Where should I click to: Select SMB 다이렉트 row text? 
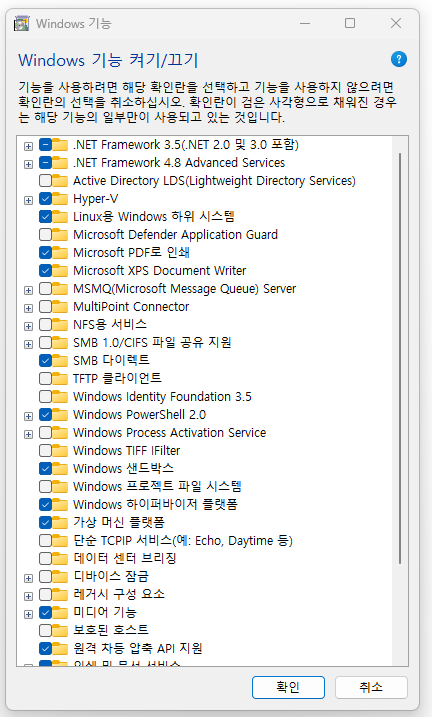(112, 361)
